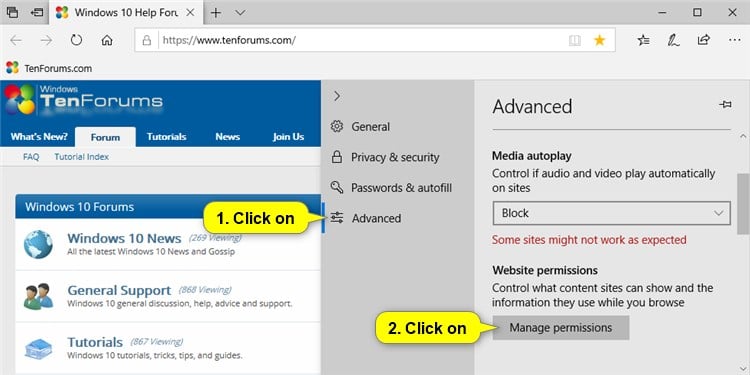Add notes with the pen icon
The image size is (750, 375).
point(673,40)
